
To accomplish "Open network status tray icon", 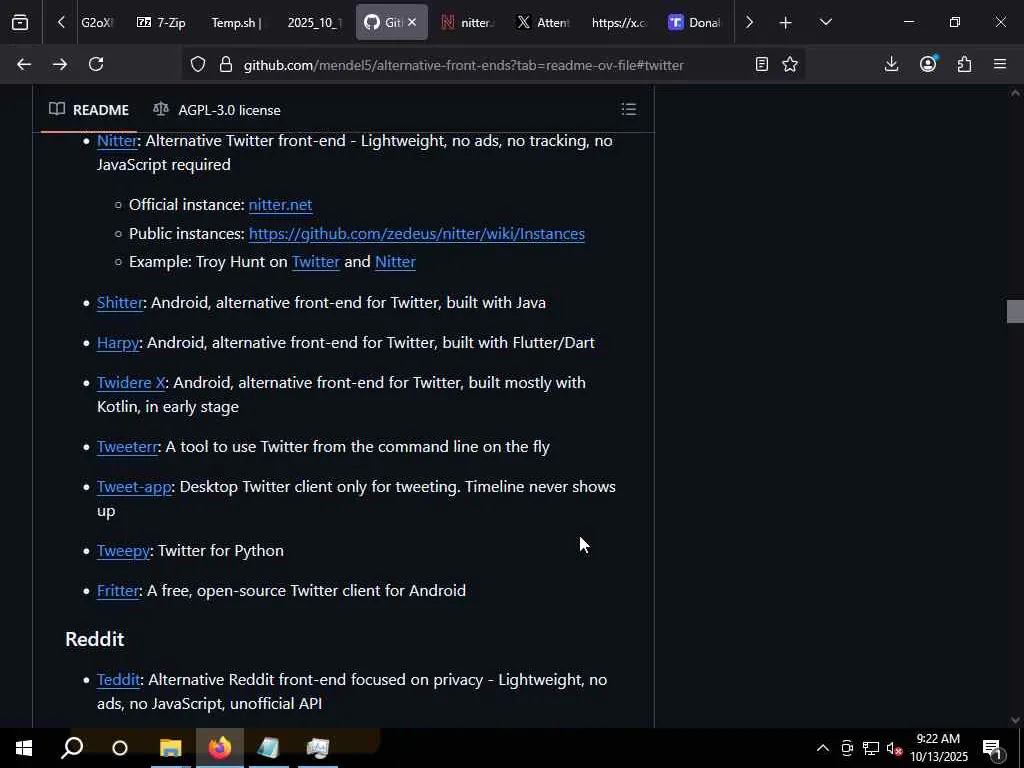I will pyautogui.click(x=871, y=748).
